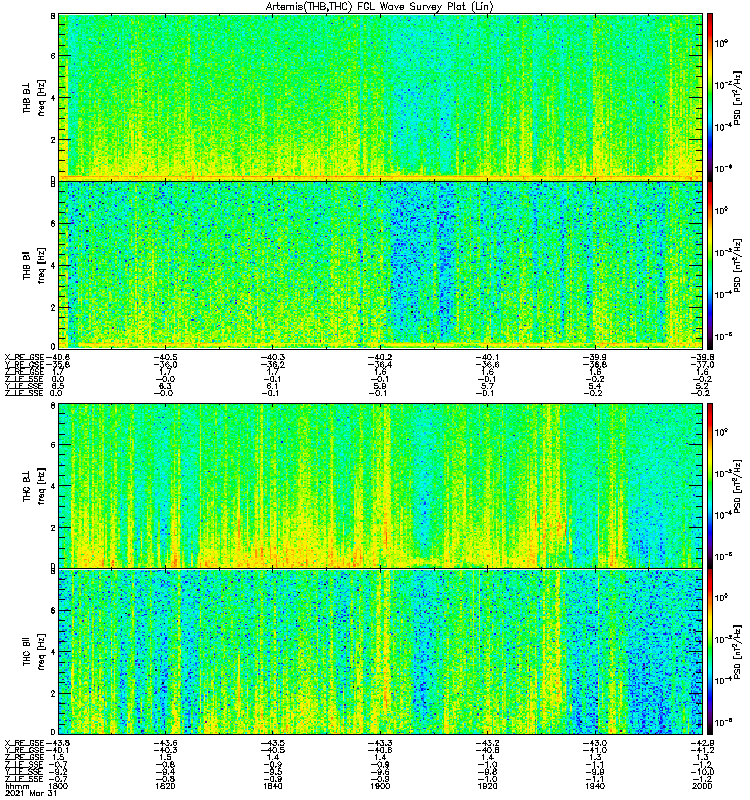Click the 'PSD [nT²/Hz]' label beside THC B∥ color bar

point(738,652)
